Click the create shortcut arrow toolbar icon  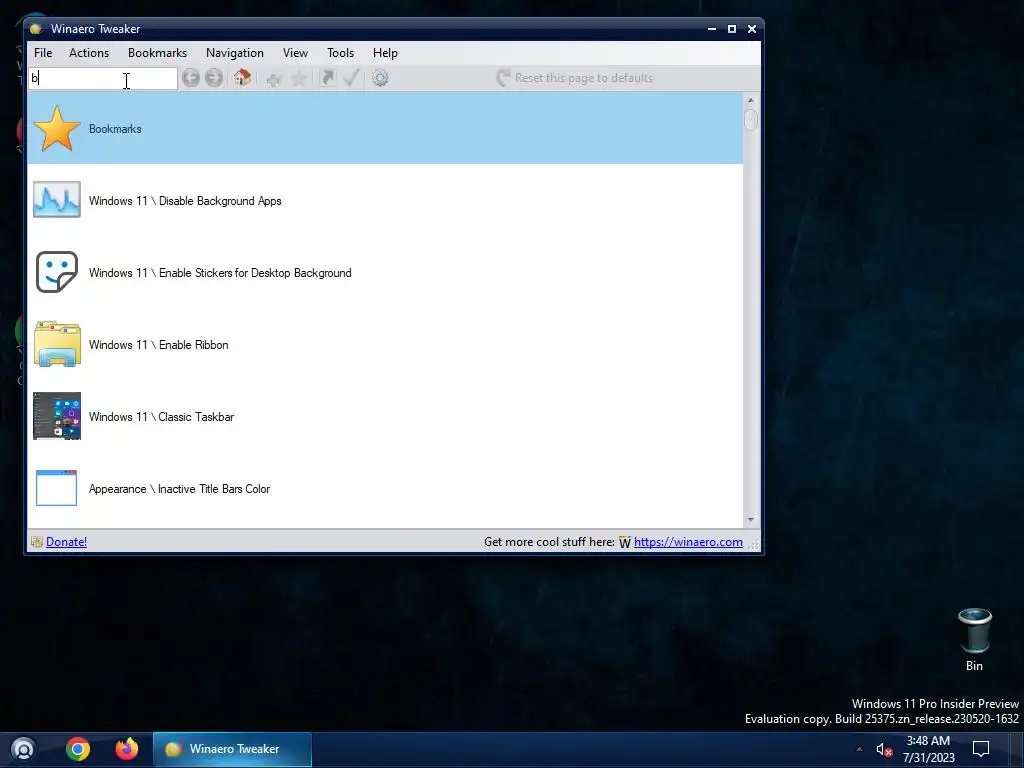(328, 78)
